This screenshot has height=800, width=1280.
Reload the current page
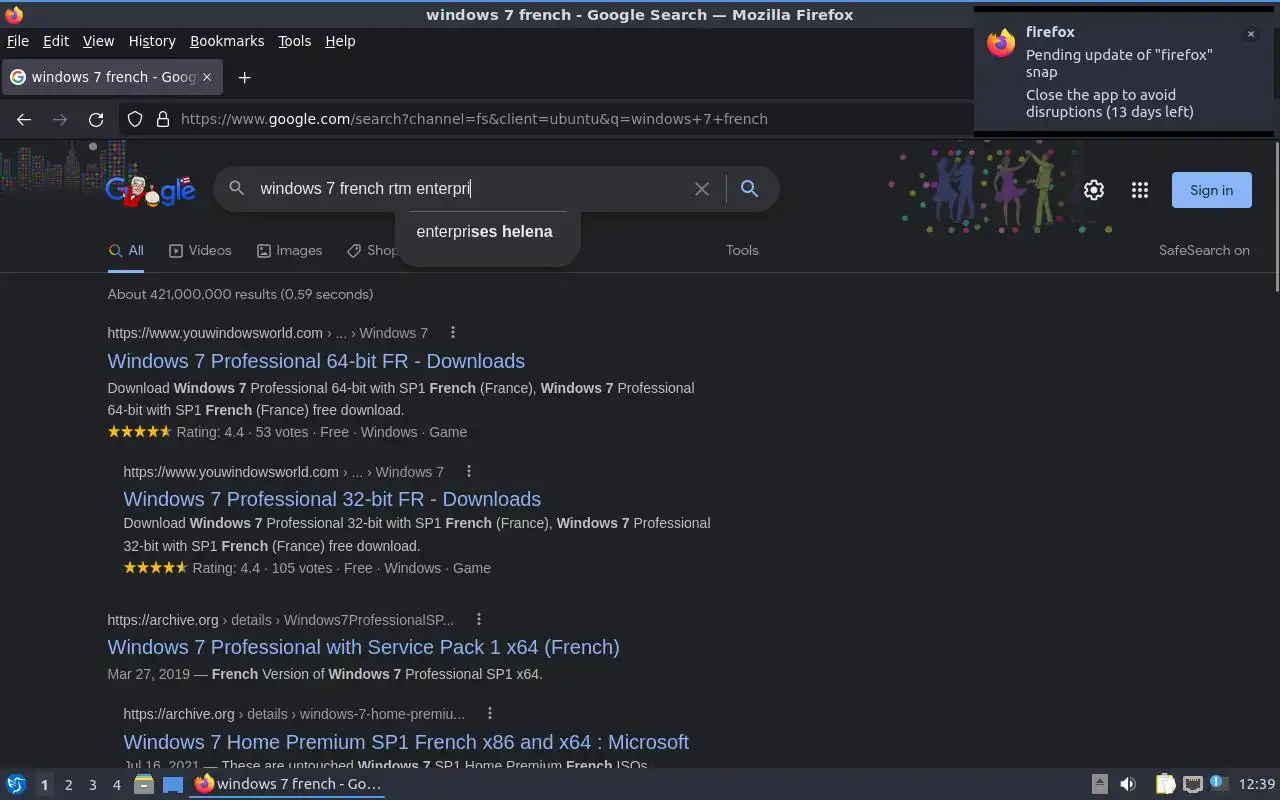96,119
